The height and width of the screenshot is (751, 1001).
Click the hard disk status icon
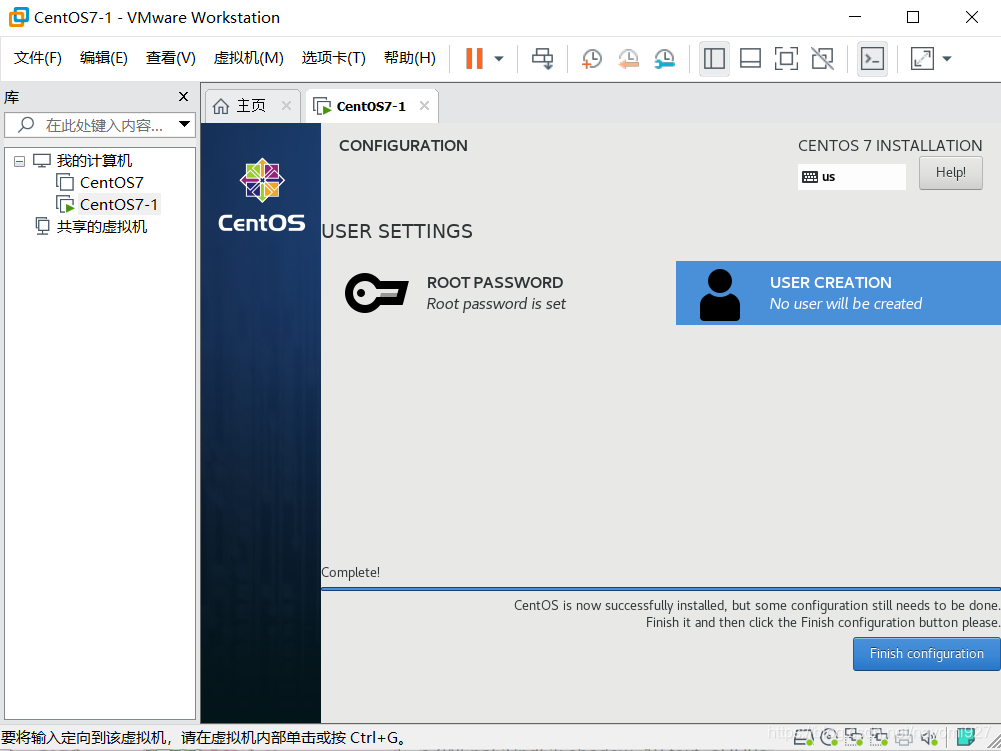click(x=803, y=738)
